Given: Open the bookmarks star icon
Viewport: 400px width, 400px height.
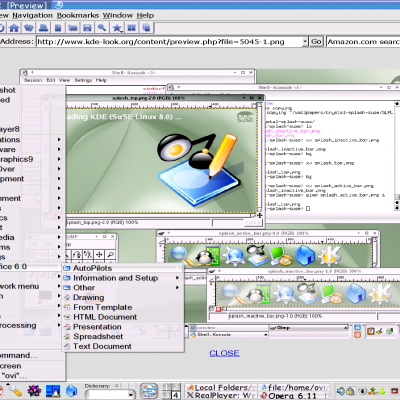Looking at the screenshot, I should tap(117, 28).
